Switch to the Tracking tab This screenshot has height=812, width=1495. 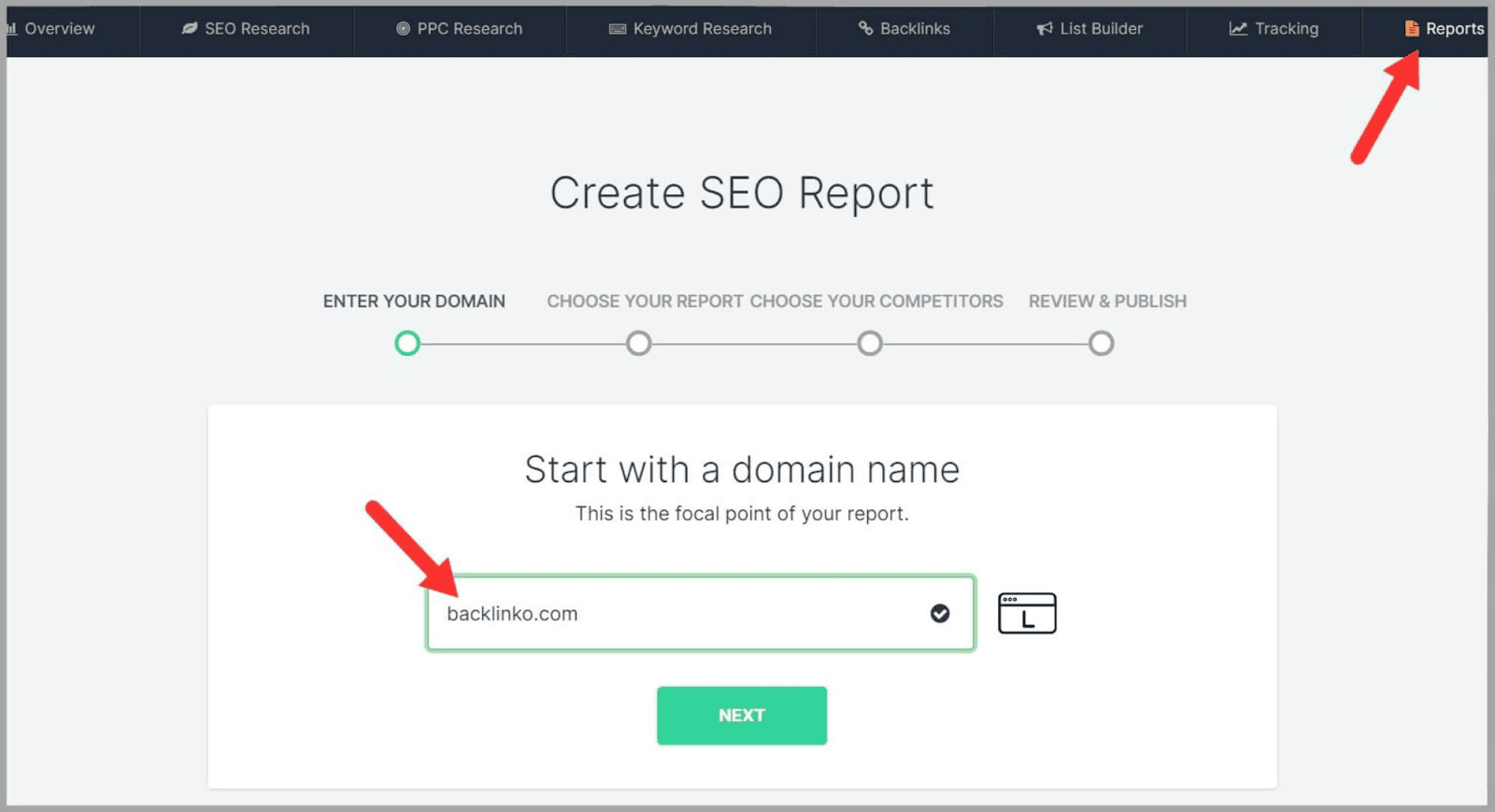tap(1274, 29)
